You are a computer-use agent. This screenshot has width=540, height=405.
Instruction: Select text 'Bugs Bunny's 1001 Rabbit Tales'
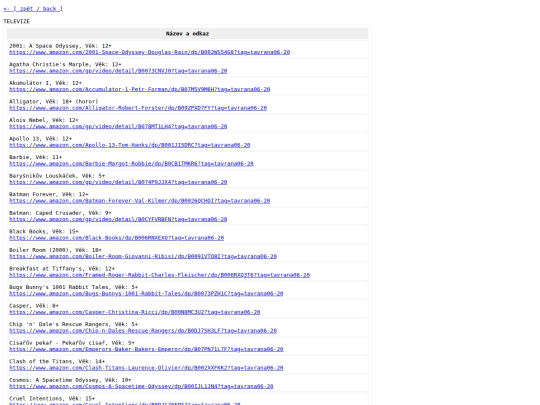(x=59, y=288)
